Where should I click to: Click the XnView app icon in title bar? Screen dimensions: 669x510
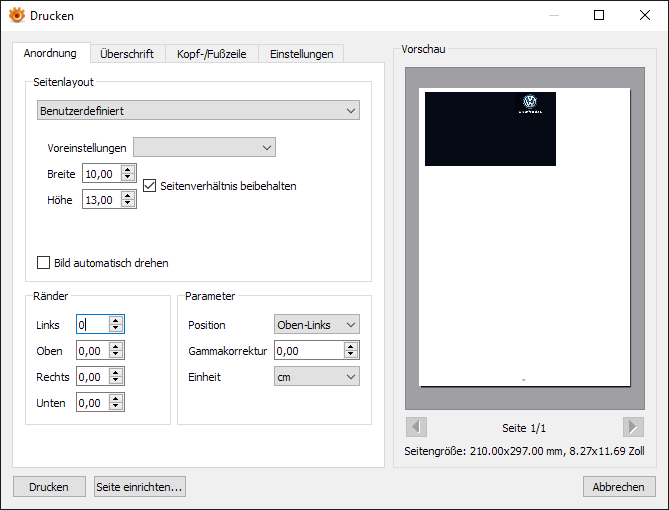[x=17, y=15]
